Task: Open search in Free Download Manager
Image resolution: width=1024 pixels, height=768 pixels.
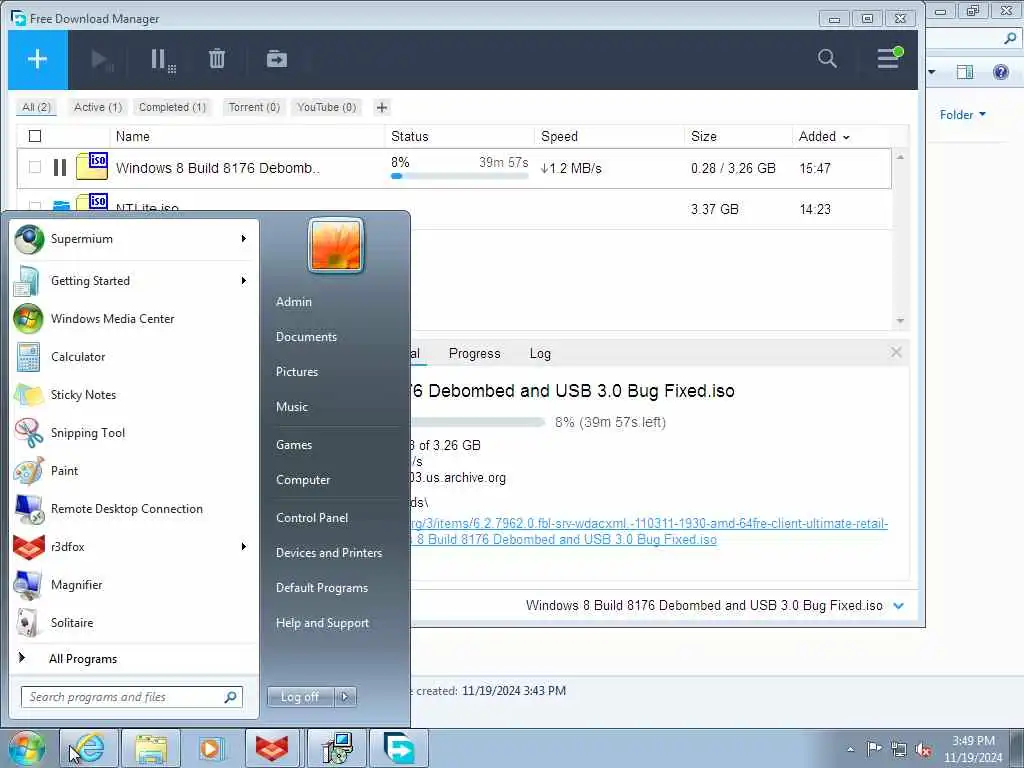Action: coord(827,59)
